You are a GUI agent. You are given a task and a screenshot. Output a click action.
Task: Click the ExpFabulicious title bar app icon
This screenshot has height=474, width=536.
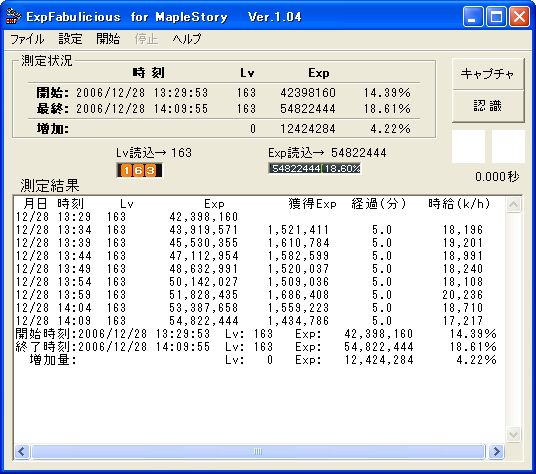tap(13, 16)
